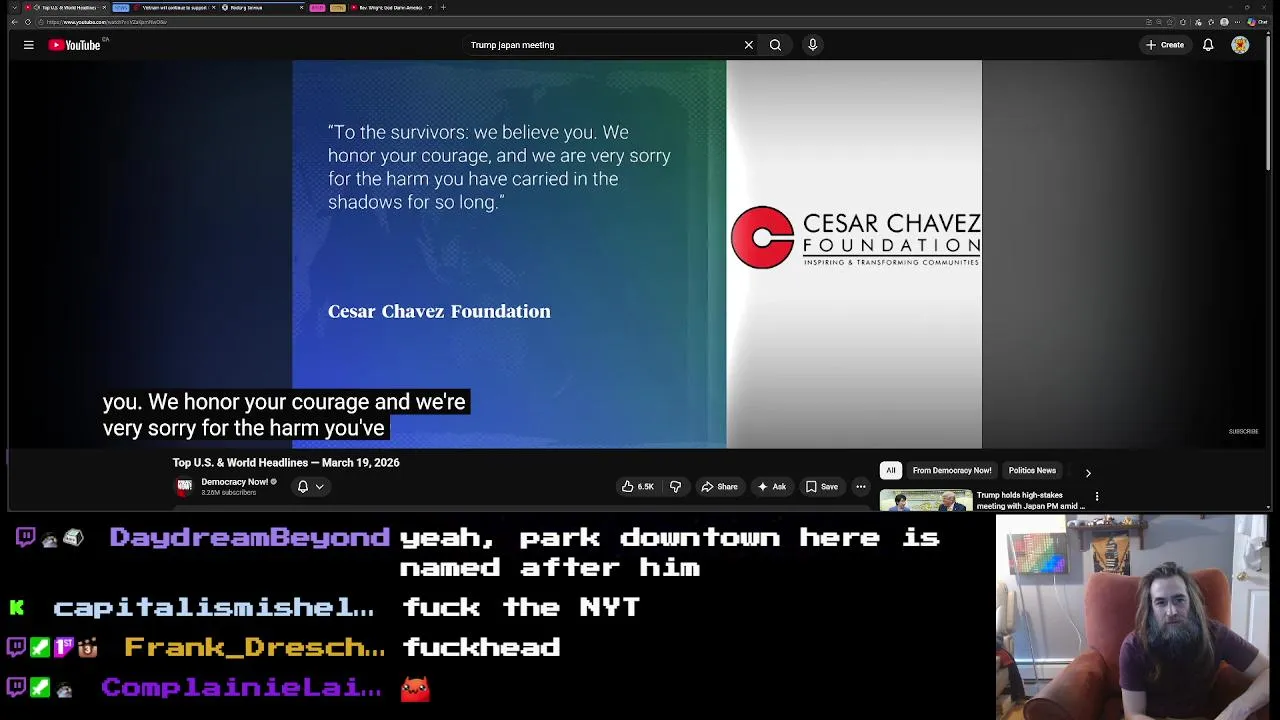
Task: Switch to 'Vietnam will continue to support' tab
Action: point(175,8)
